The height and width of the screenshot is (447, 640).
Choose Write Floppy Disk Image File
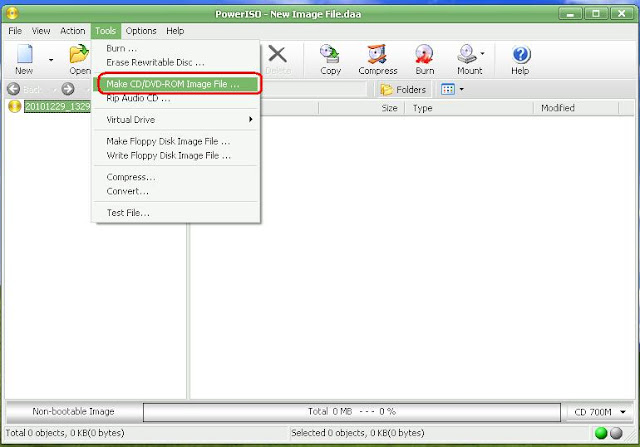pyautogui.click(x=176, y=156)
